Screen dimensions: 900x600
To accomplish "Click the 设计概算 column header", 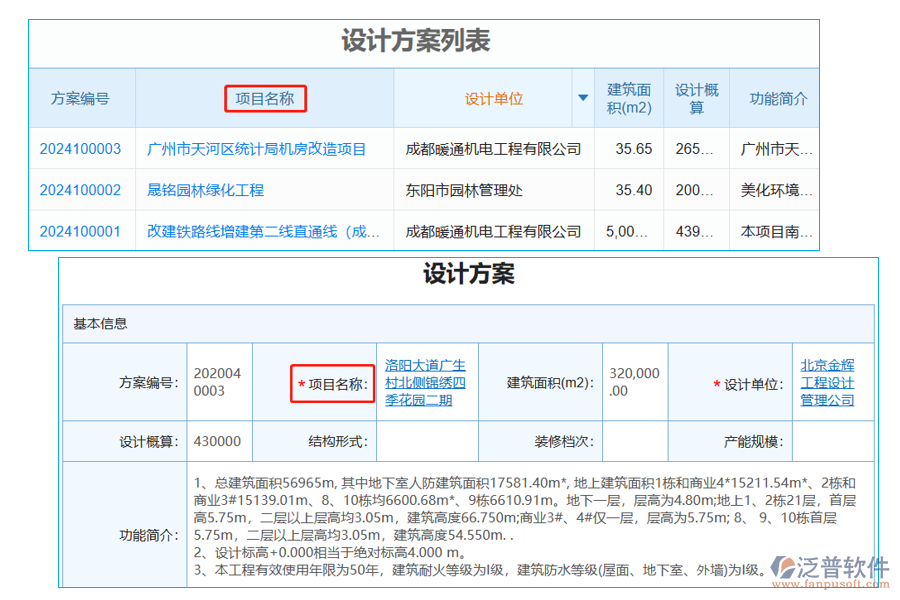I will click(696, 98).
